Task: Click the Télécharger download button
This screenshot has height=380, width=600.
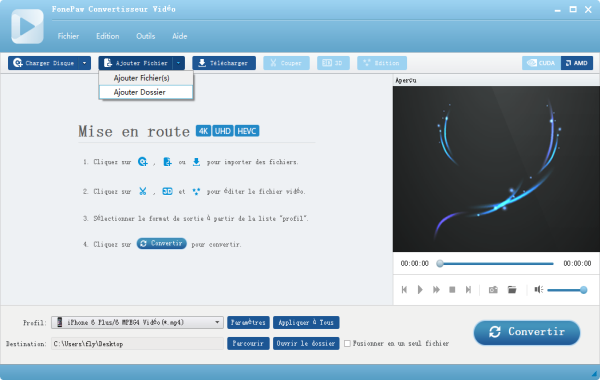Action: 224,63
